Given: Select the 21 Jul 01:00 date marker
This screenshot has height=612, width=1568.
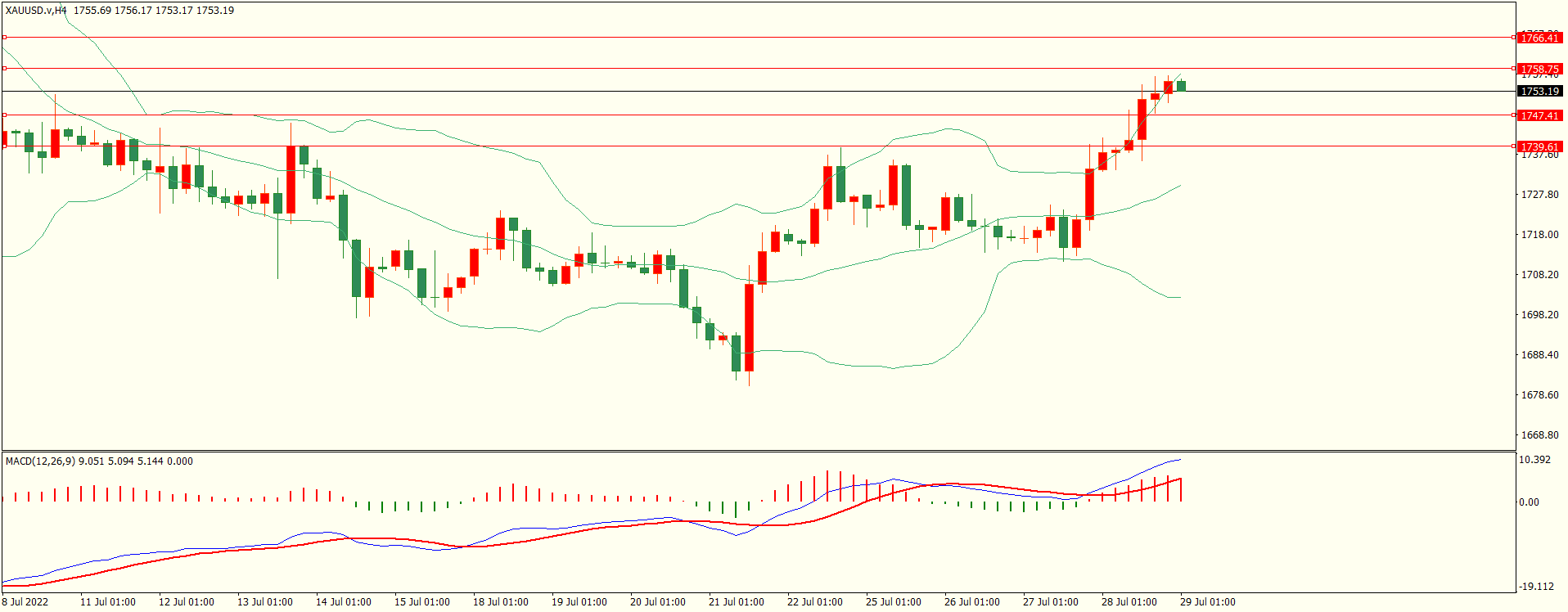Looking at the screenshot, I should (x=736, y=602).
